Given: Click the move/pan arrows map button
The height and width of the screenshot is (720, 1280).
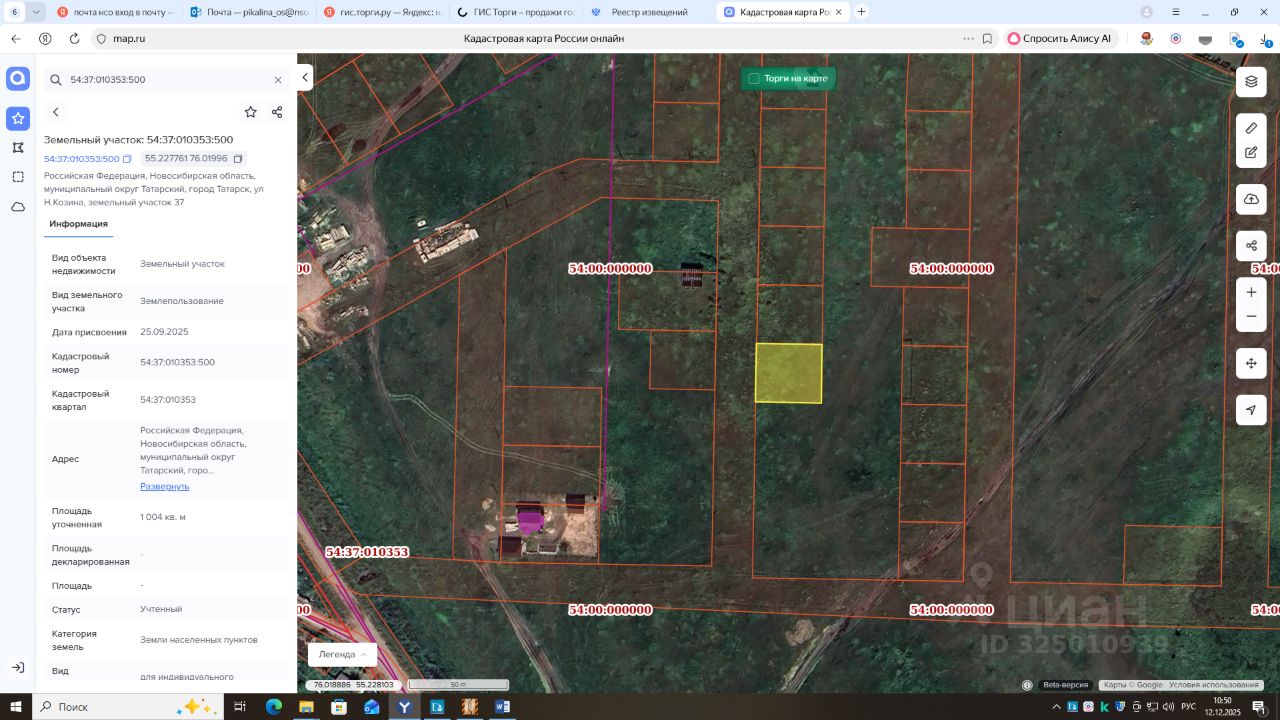Looking at the screenshot, I should (1251, 363).
